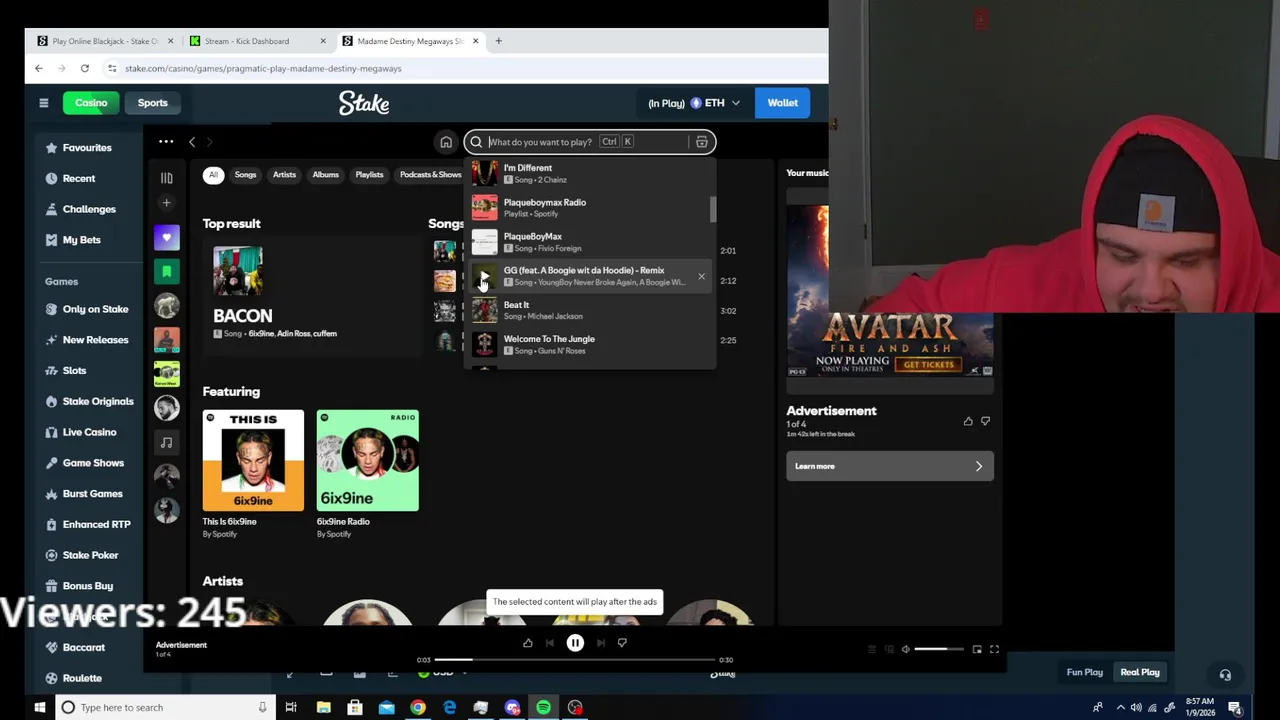This screenshot has height=720, width=1280.
Task: Open Spotify miniplayer icon
Action: pos(977,649)
